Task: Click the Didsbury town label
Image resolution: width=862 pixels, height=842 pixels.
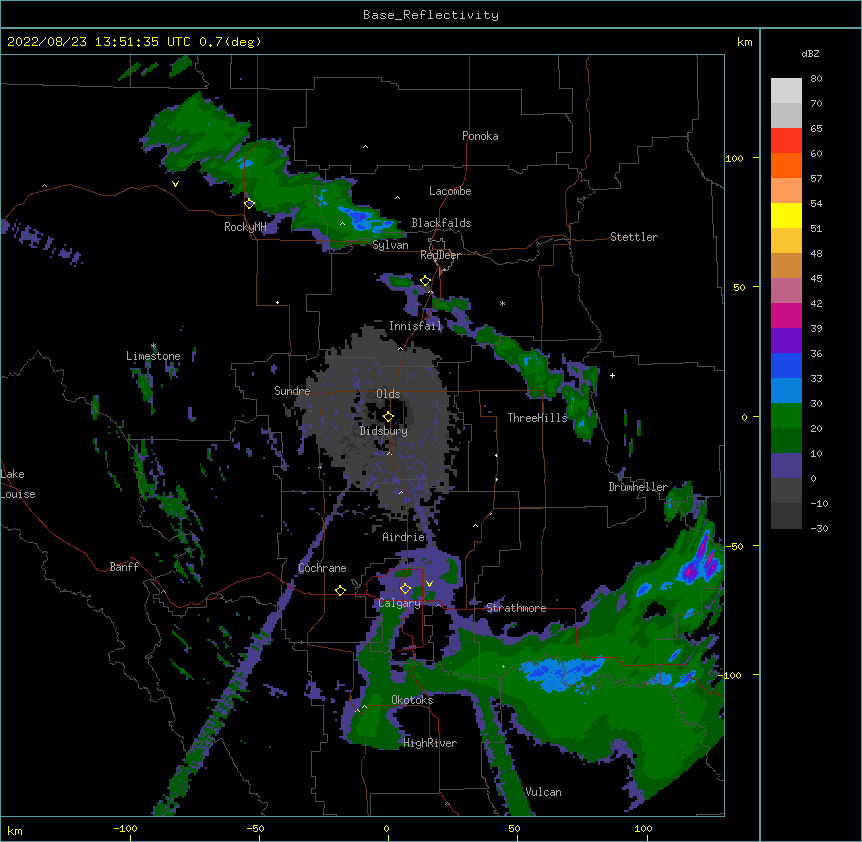Action: (x=384, y=431)
